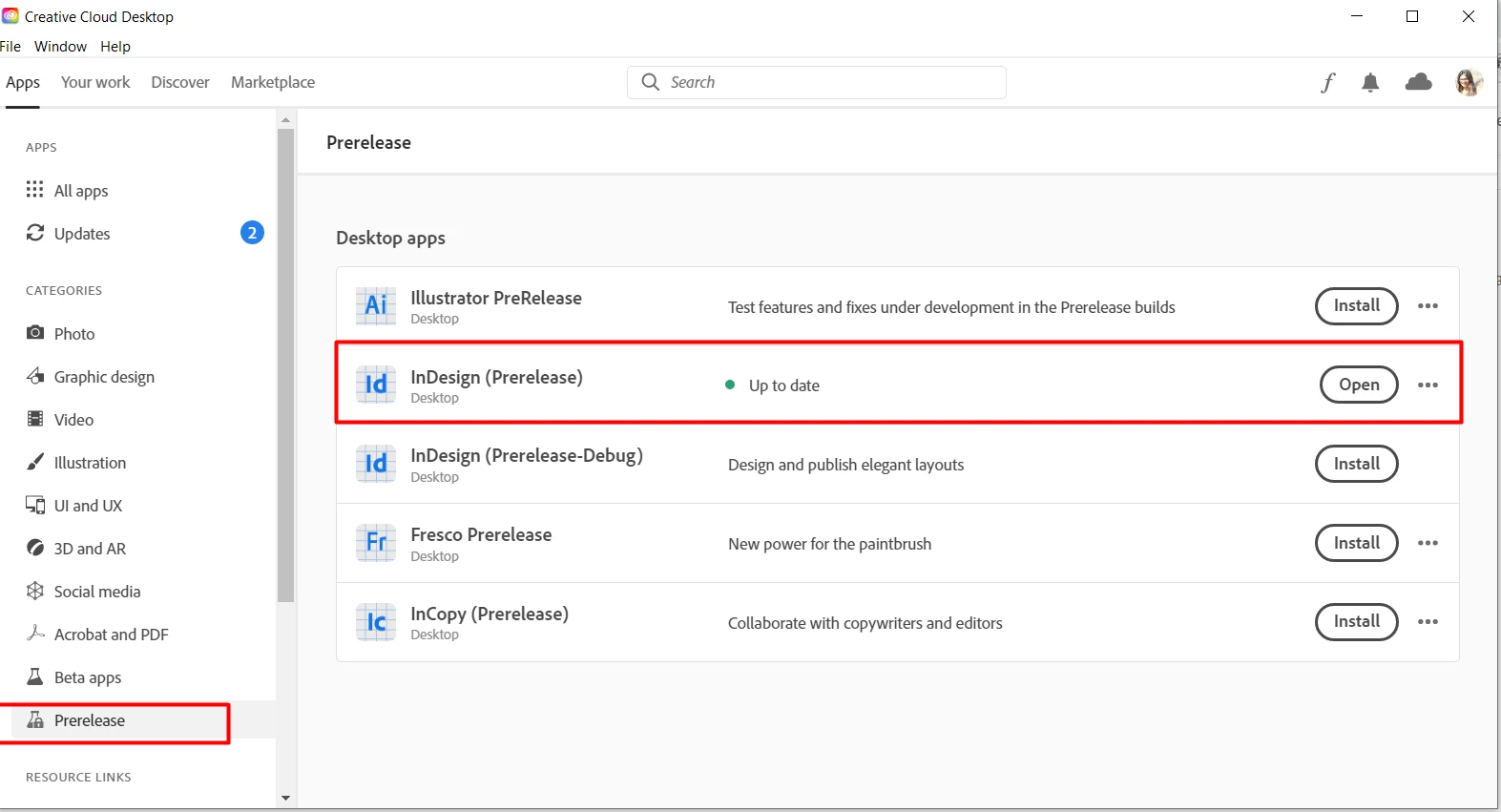Click the Social media icon

pyautogui.click(x=35, y=591)
